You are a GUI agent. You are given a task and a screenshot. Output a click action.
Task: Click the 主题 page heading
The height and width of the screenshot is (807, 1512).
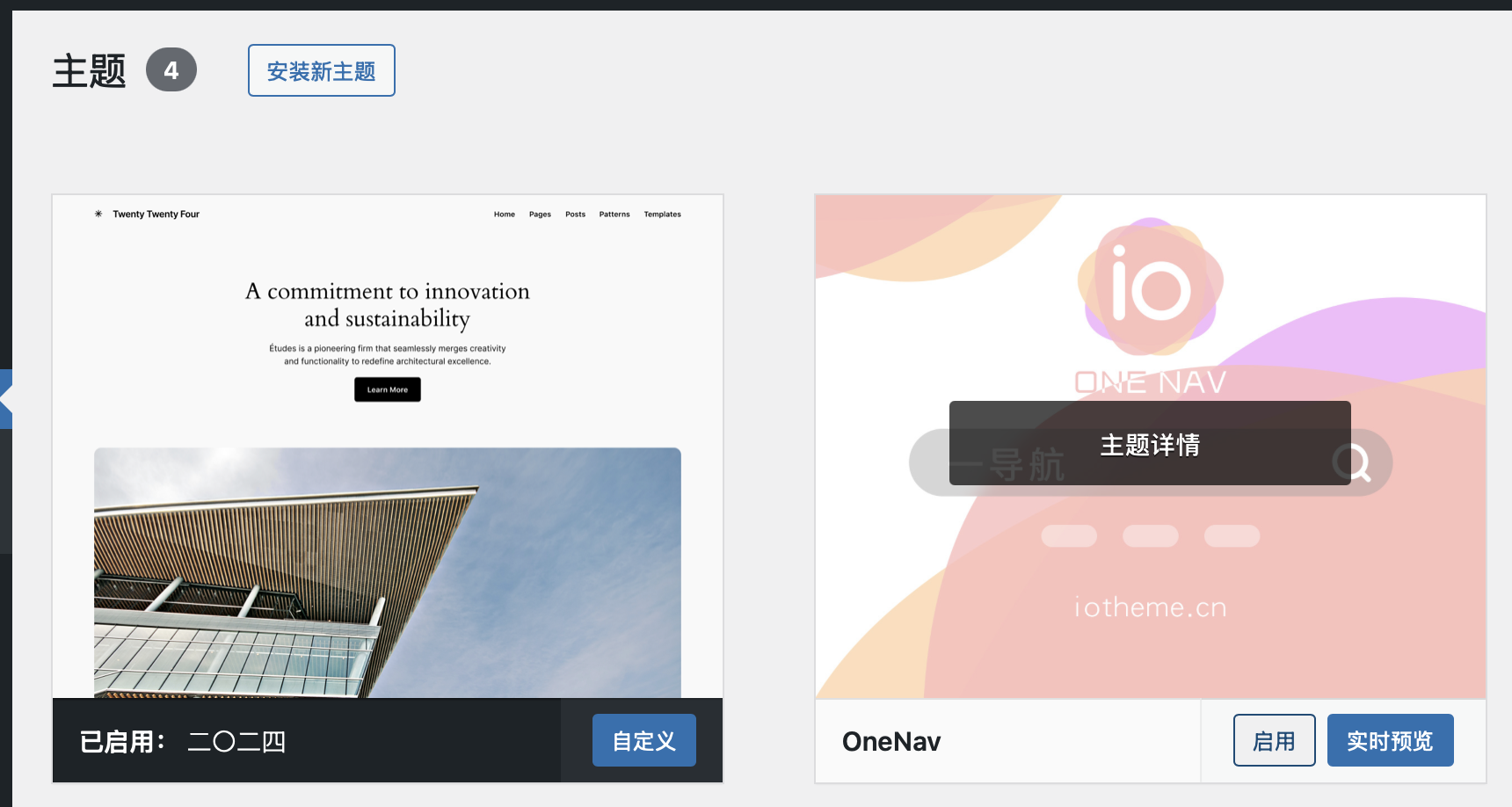click(90, 70)
